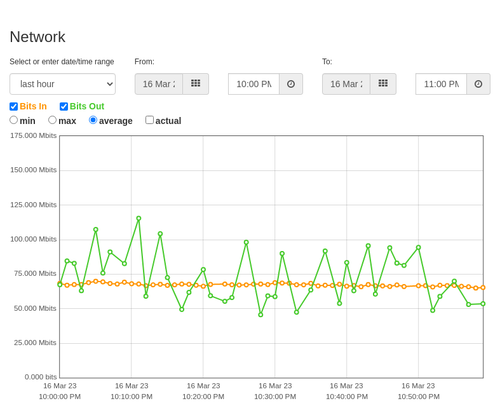Viewport: 500px width, 403px height.
Task: Click the From time field '10:00 PM'
Action: pyautogui.click(x=254, y=84)
